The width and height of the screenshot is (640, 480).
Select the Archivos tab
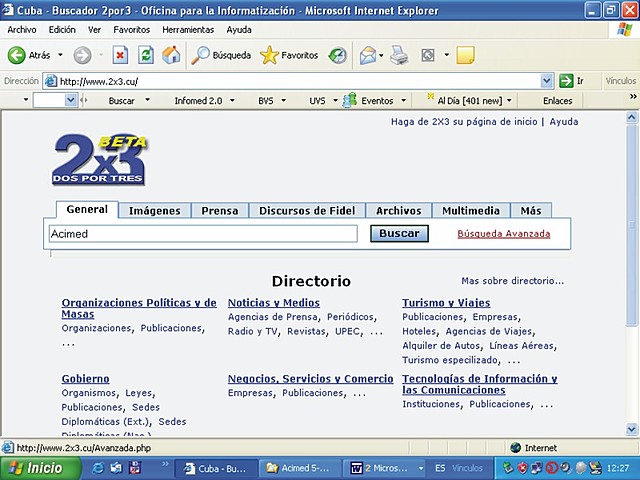(398, 211)
